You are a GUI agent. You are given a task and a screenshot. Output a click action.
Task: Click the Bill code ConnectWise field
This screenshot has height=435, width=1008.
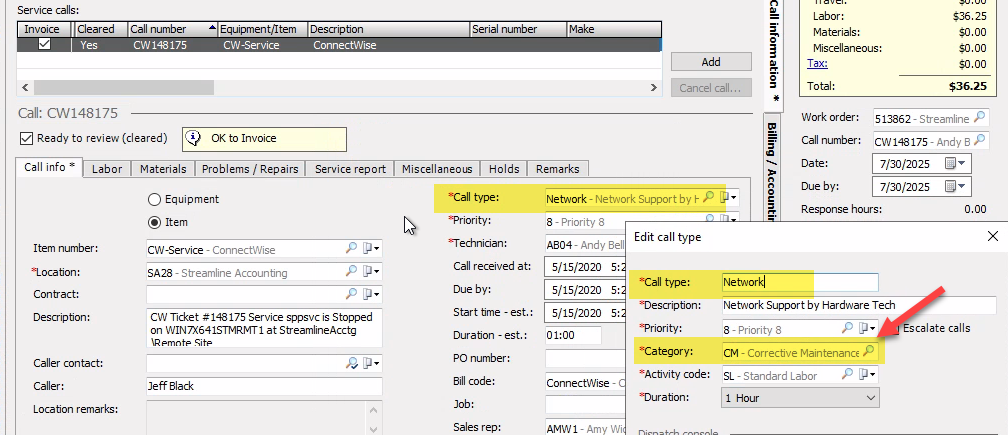coord(585,382)
